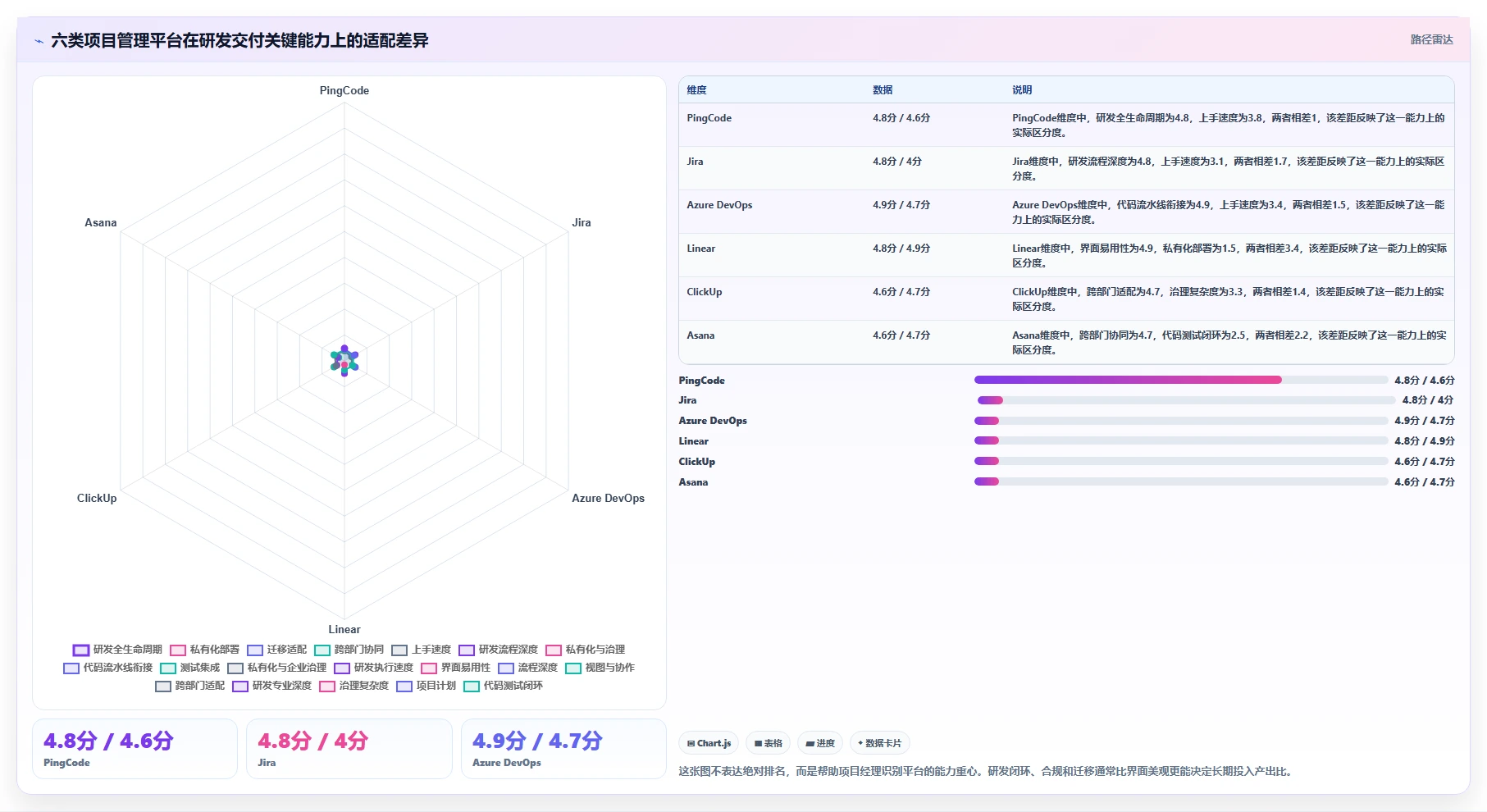This screenshot has width=1487, height=812.
Task: Click the 跨部门适配 legend color swatch
Action: coord(162,687)
